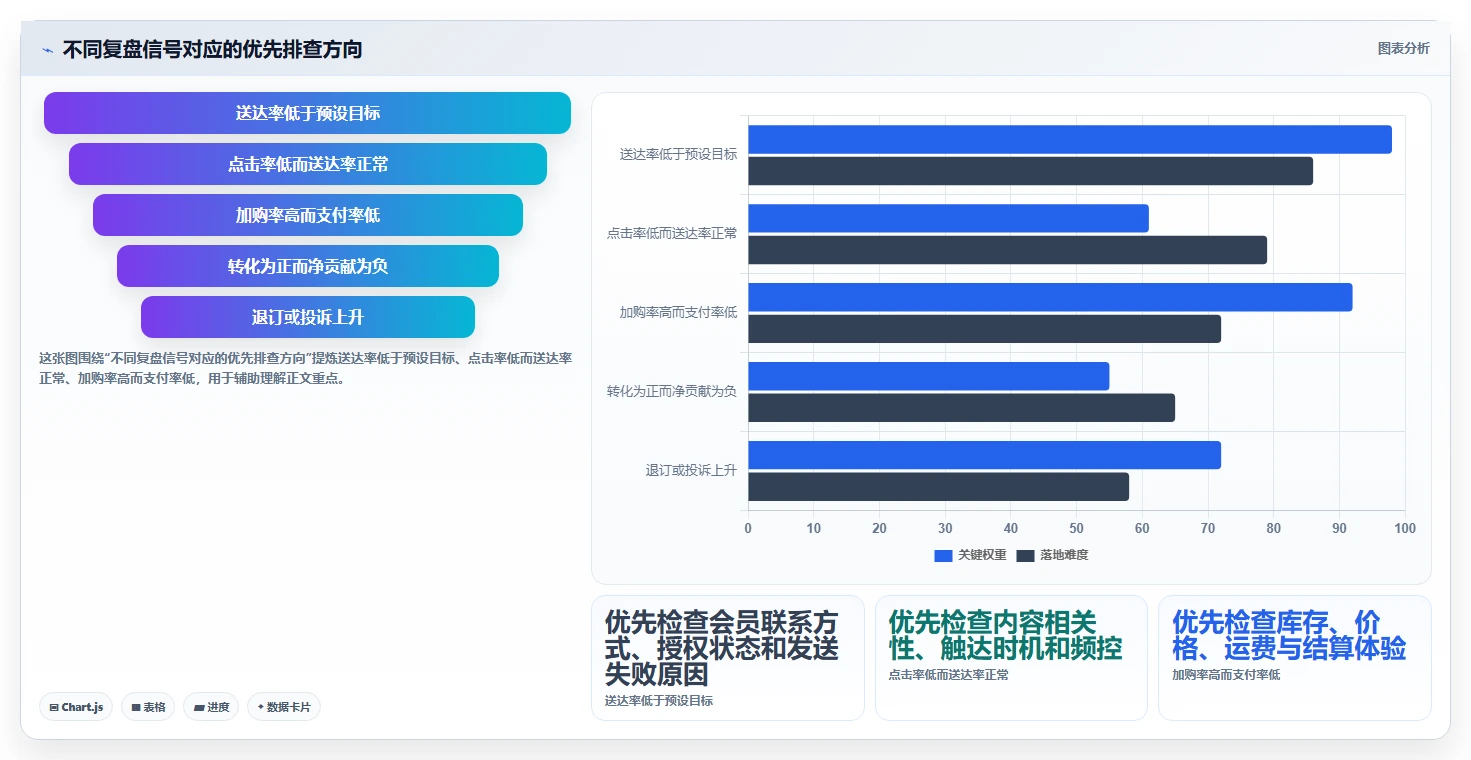
Task: Click x-axis tick value 0
Action: pos(748,528)
